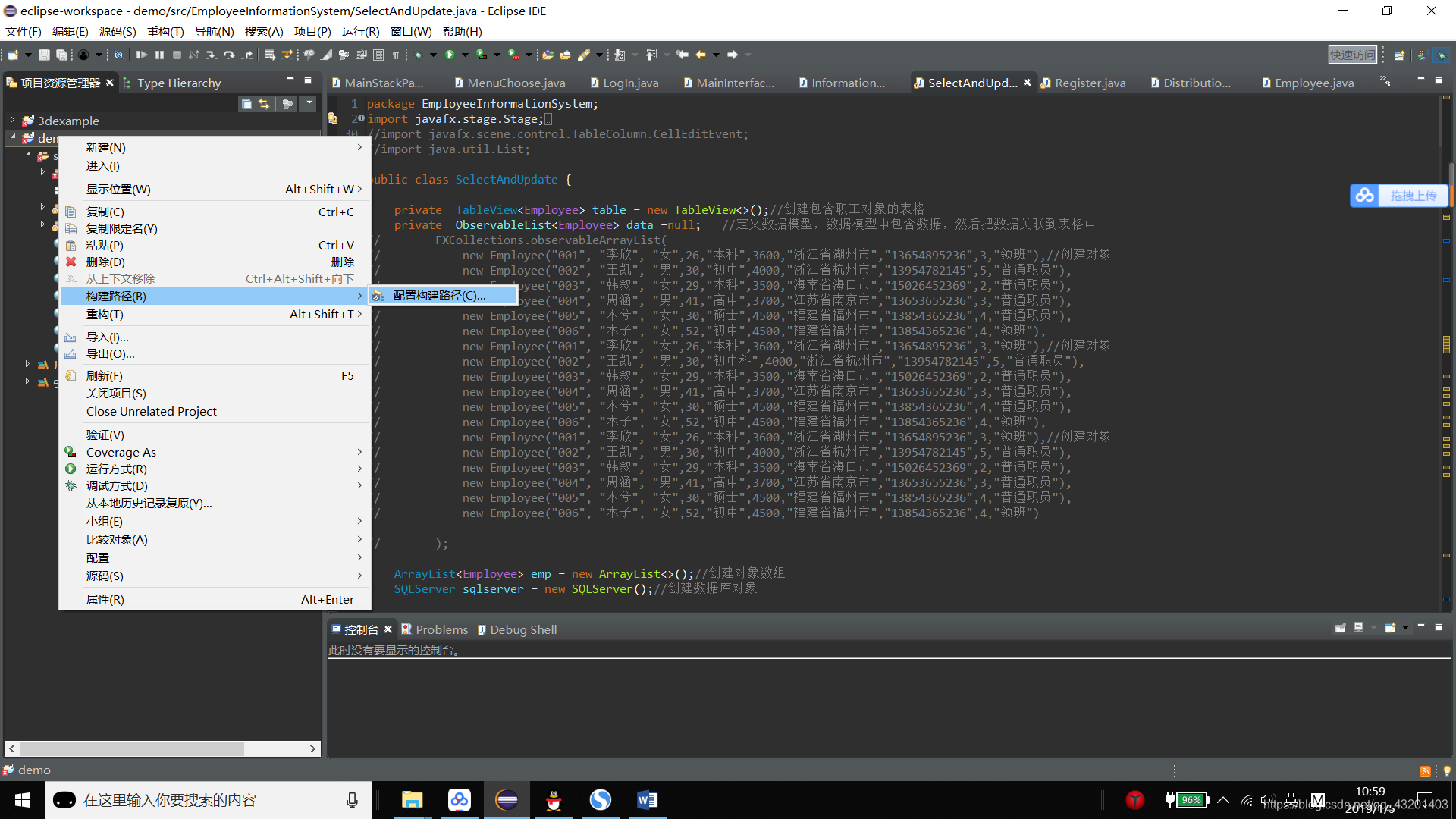Image resolution: width=1456 pixels, height=819 pixels.
Task: Click the Windows Start button
Action: click(23, 800)
